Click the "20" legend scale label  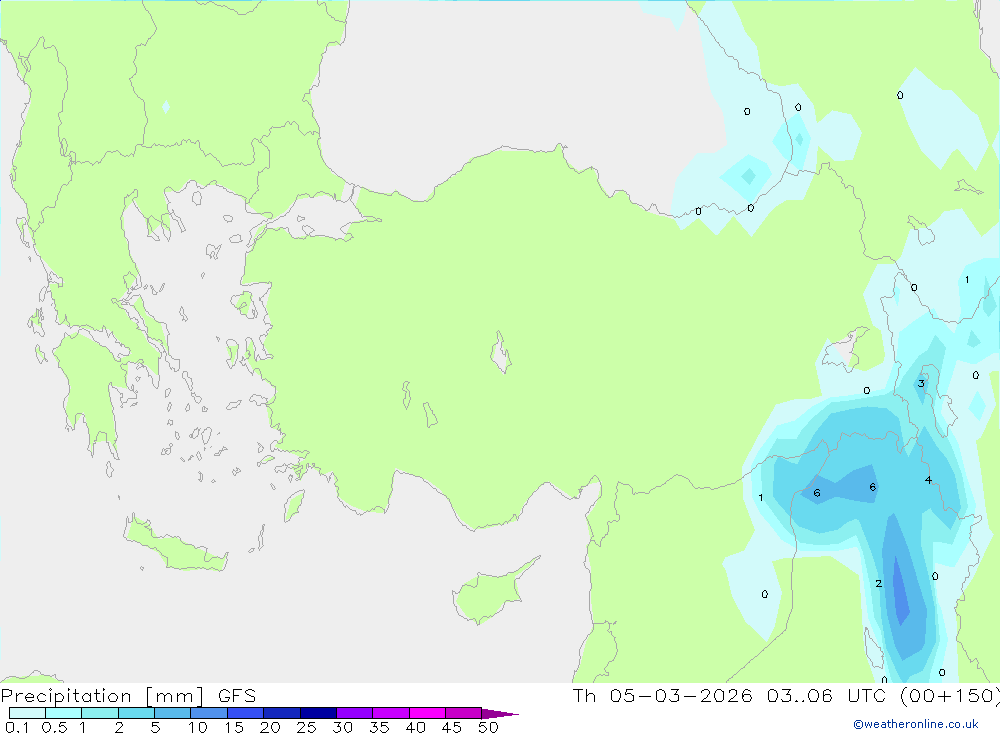[270, 727]
